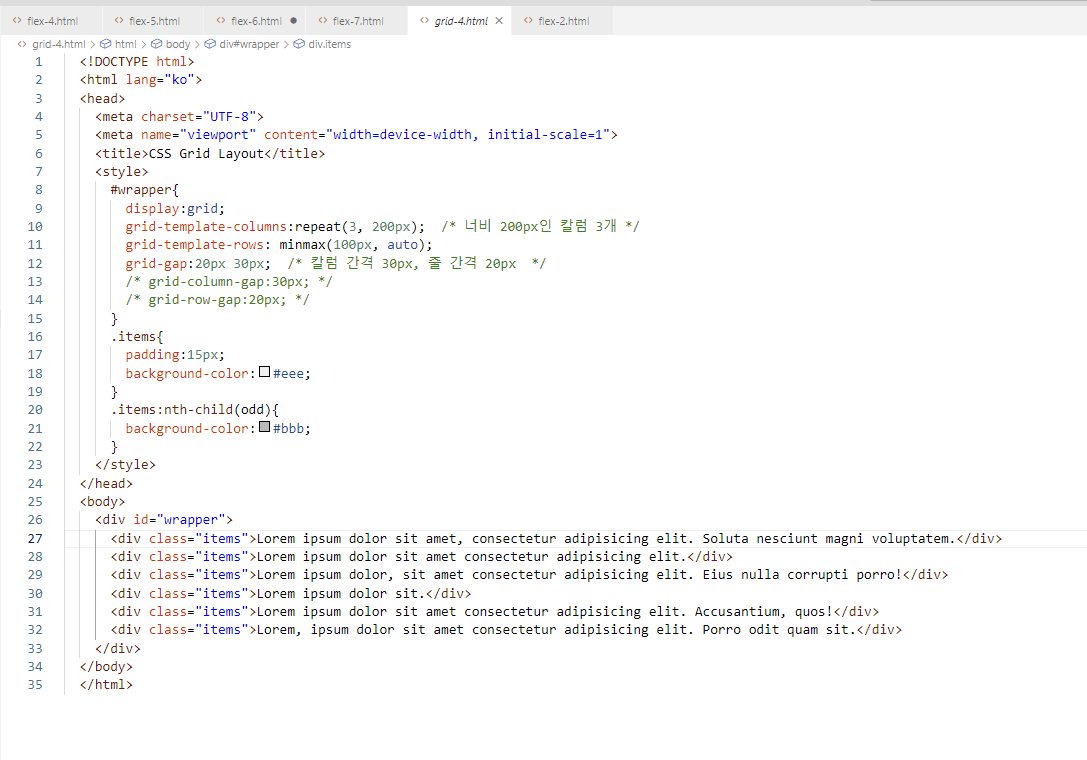Click the unsaved dot on flex-6.html tab
The image size is (1087, 760).
[x=293, y=21]
